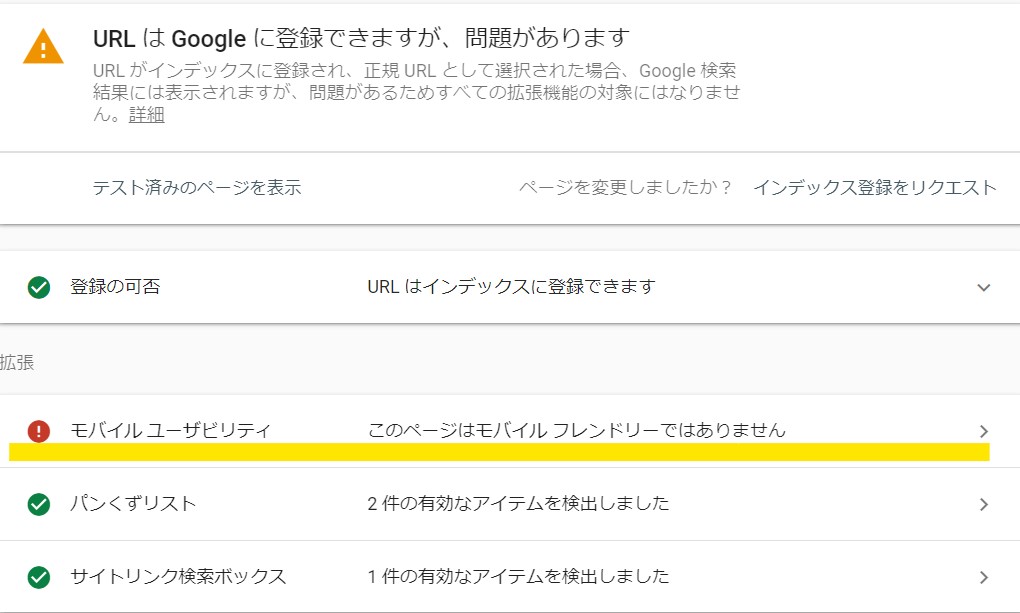This screenshot has width=1020, height=613.
Task: Open モバイル ユーザビリティ details via right arrow
Action: click(x=984, y=431)
